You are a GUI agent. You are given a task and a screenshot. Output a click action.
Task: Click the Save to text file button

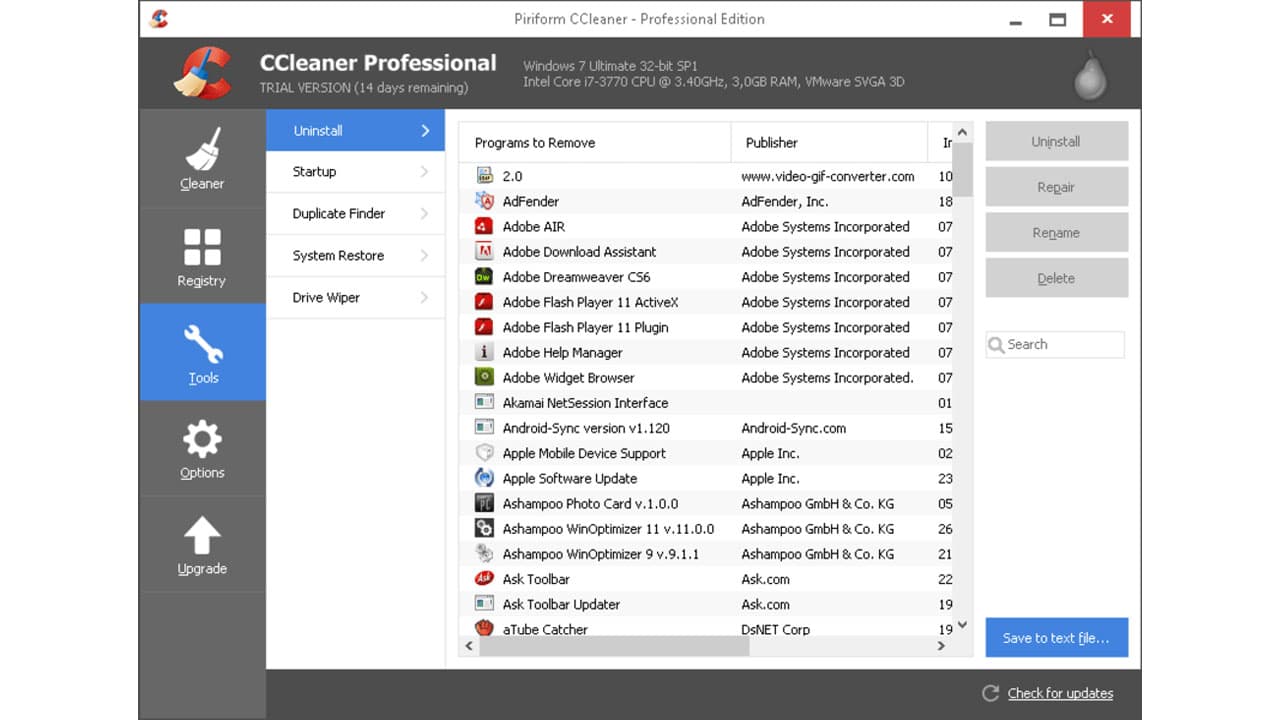(x=1056, y=637)
